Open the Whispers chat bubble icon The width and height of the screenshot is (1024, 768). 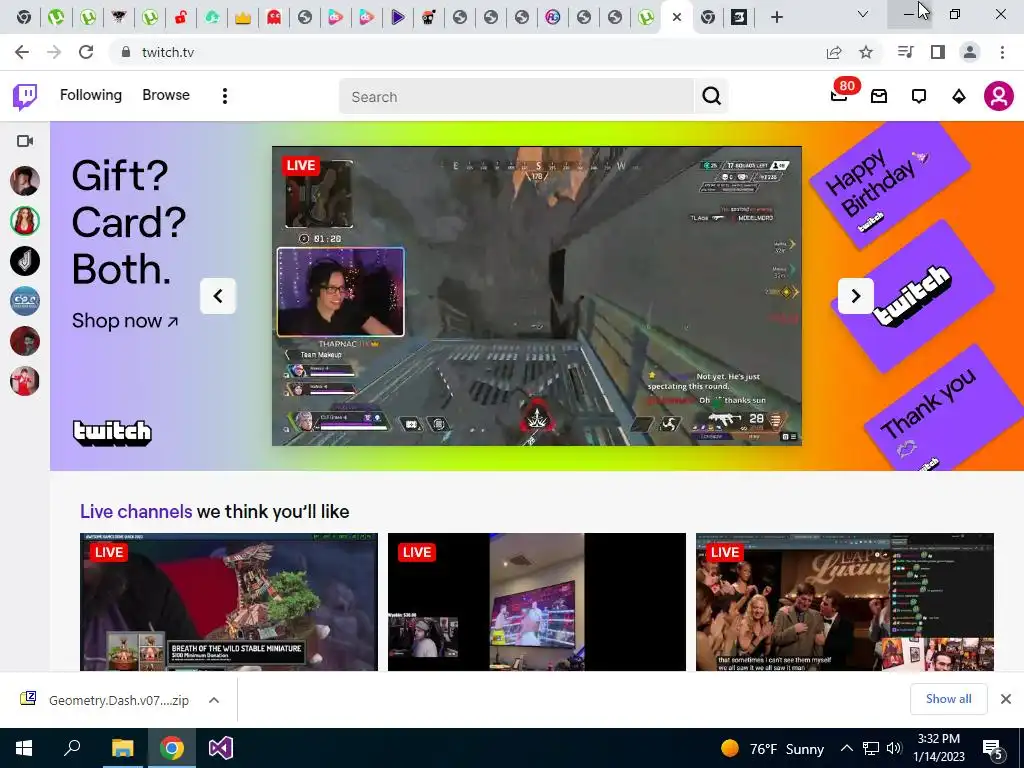click(919, 97)
